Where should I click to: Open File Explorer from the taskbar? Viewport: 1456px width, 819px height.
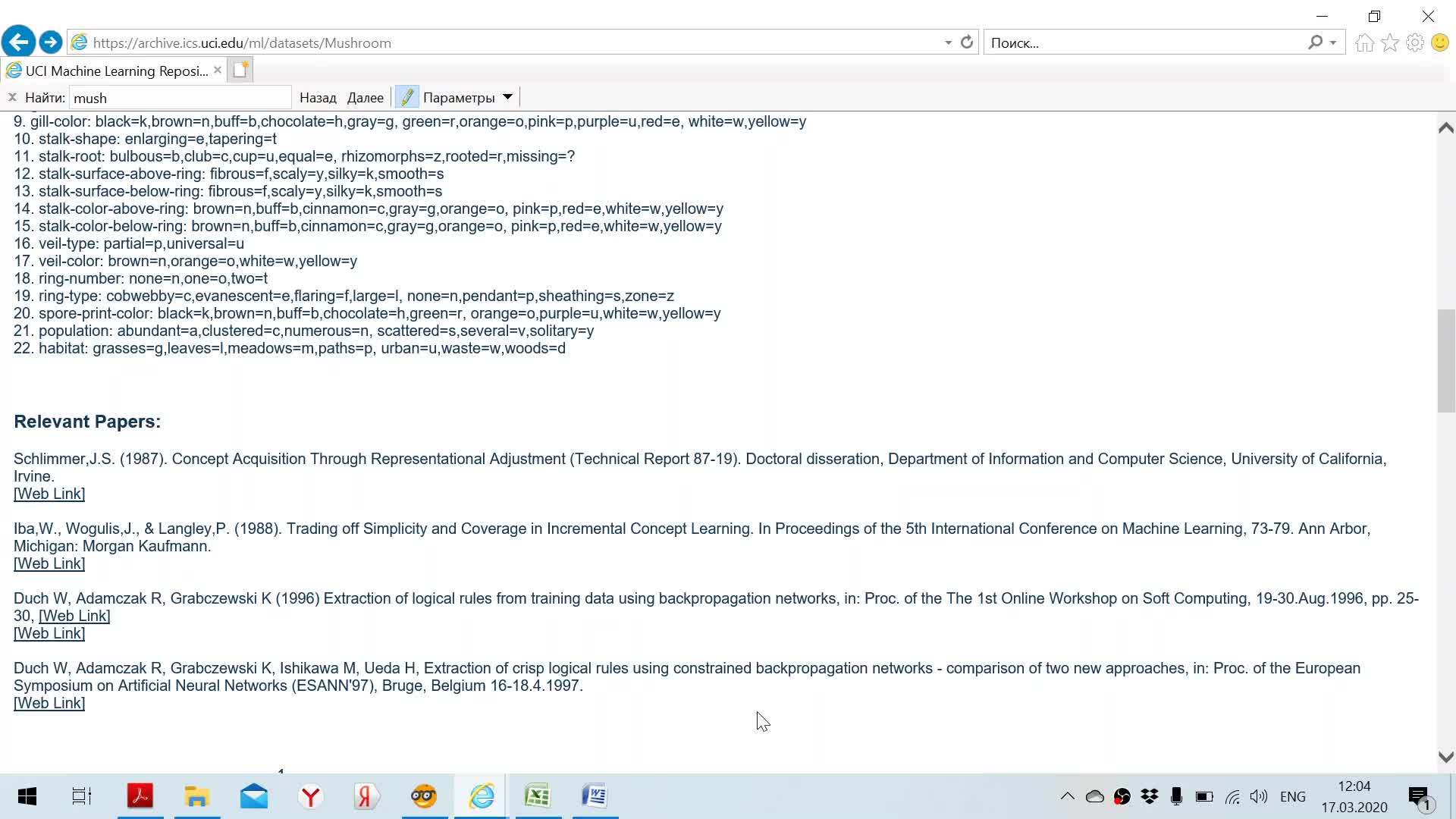[197, 796]
